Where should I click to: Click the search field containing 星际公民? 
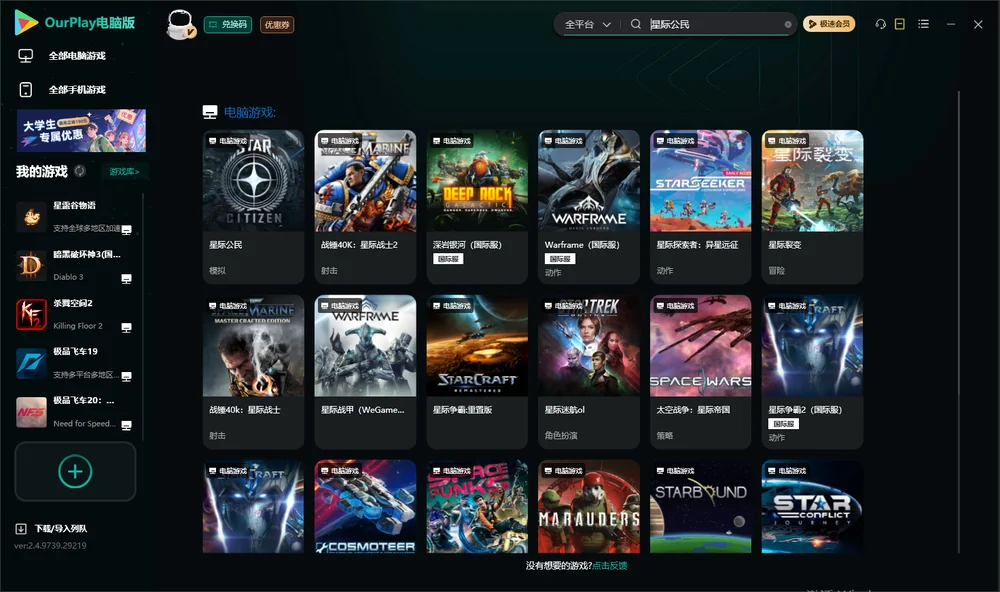point(714,24)
